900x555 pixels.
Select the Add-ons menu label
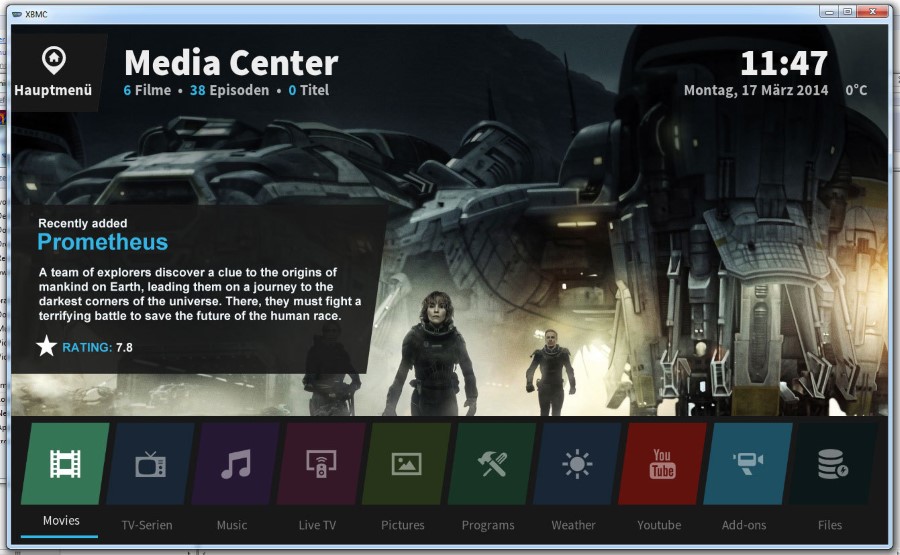[x=744, y=525]
